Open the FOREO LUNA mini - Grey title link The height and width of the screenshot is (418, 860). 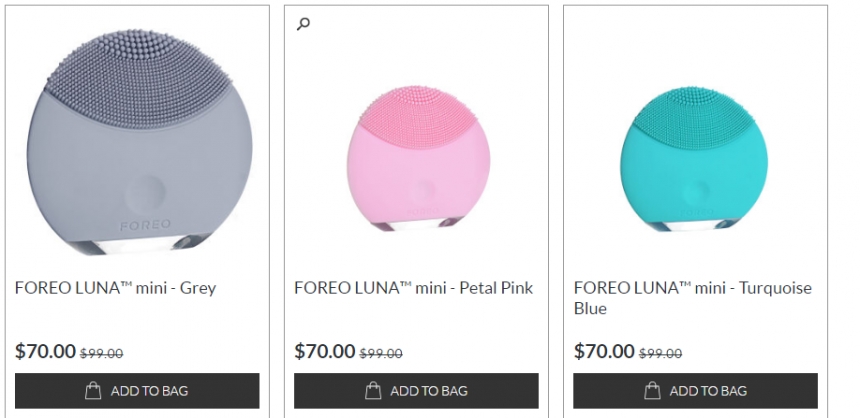115,288
